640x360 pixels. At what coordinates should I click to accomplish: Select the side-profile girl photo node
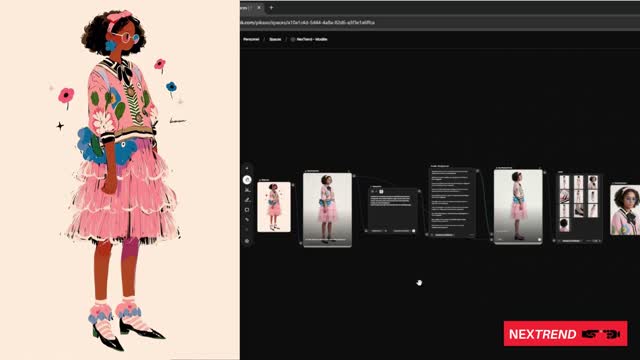pos(518,207)
